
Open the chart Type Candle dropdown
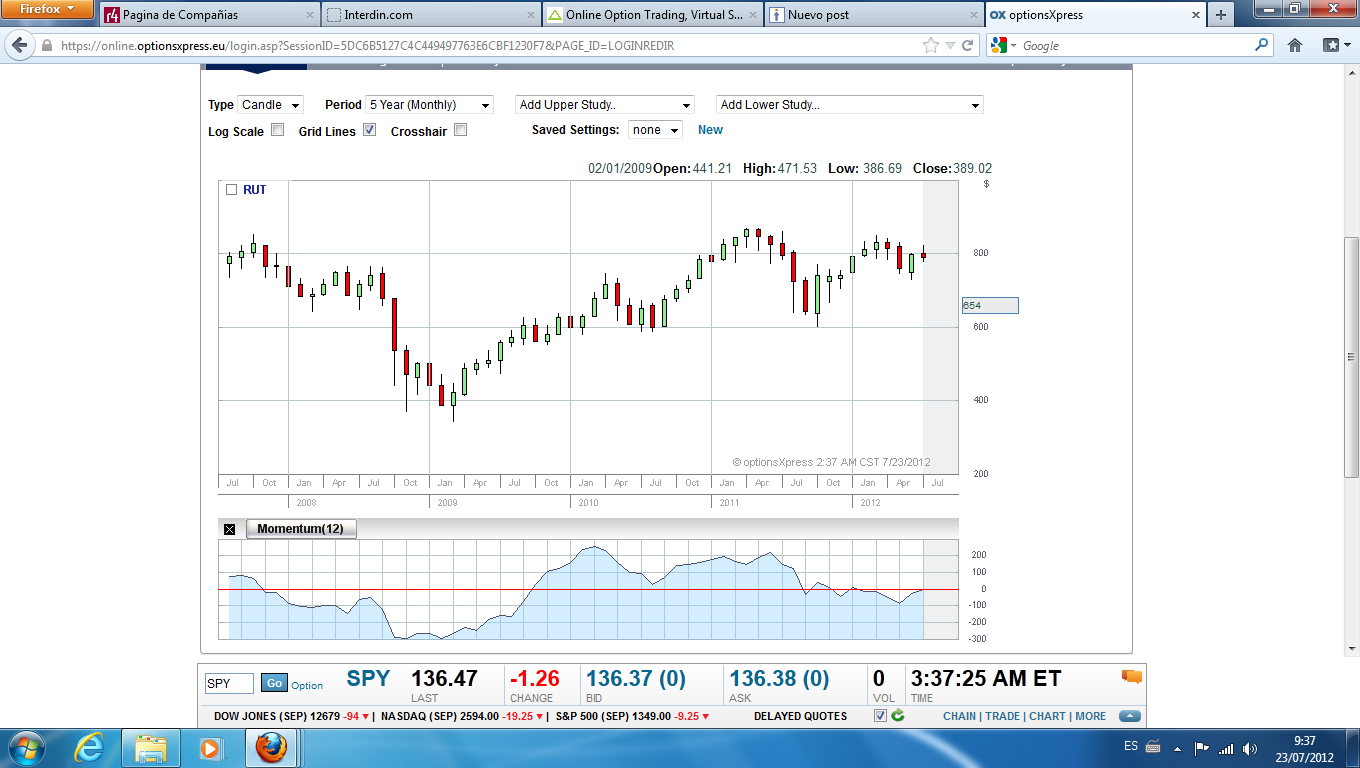click(270, 105)
